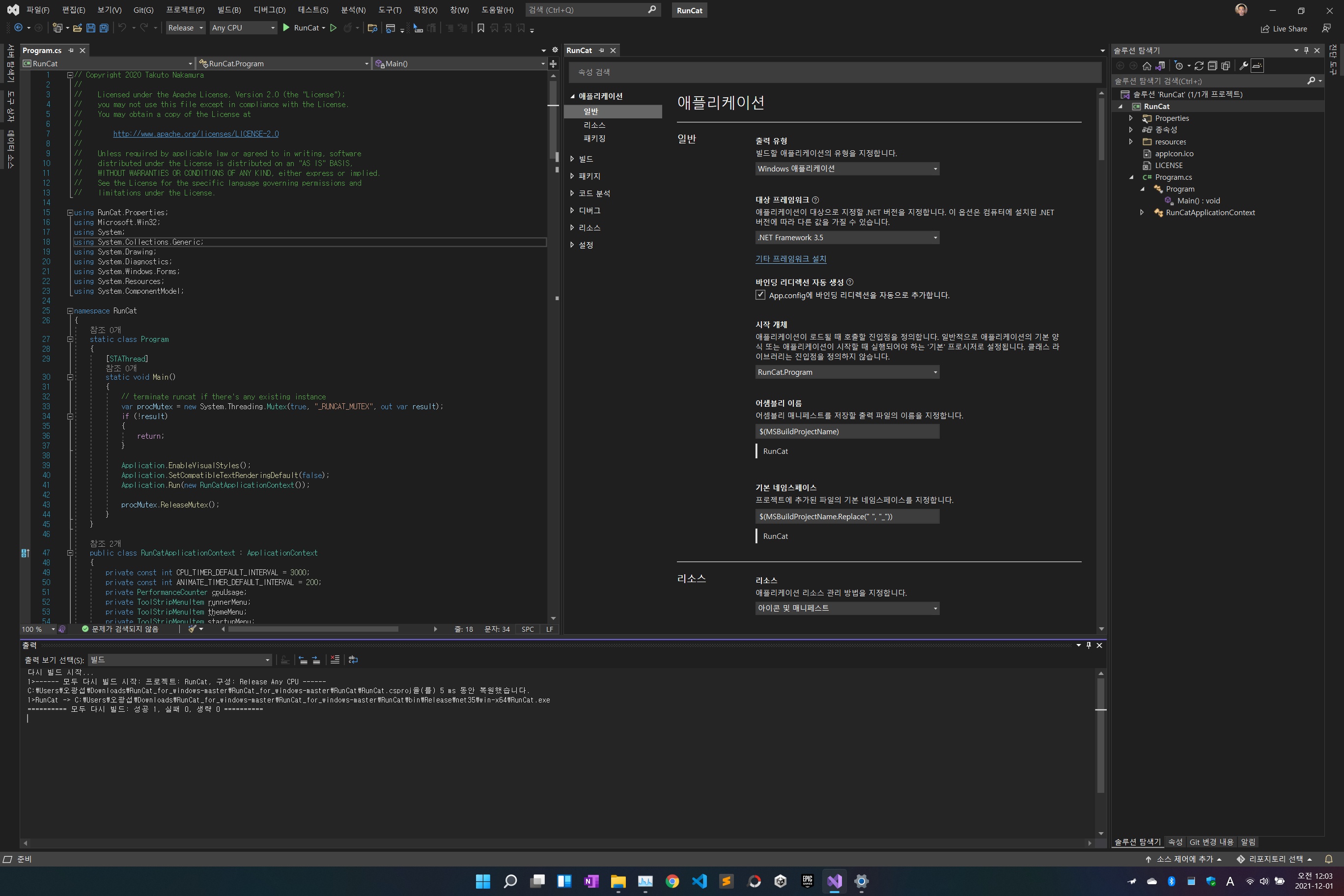Click the Open File folder icon
Viewport: 1344px width, 896px height.
[77, 28]
